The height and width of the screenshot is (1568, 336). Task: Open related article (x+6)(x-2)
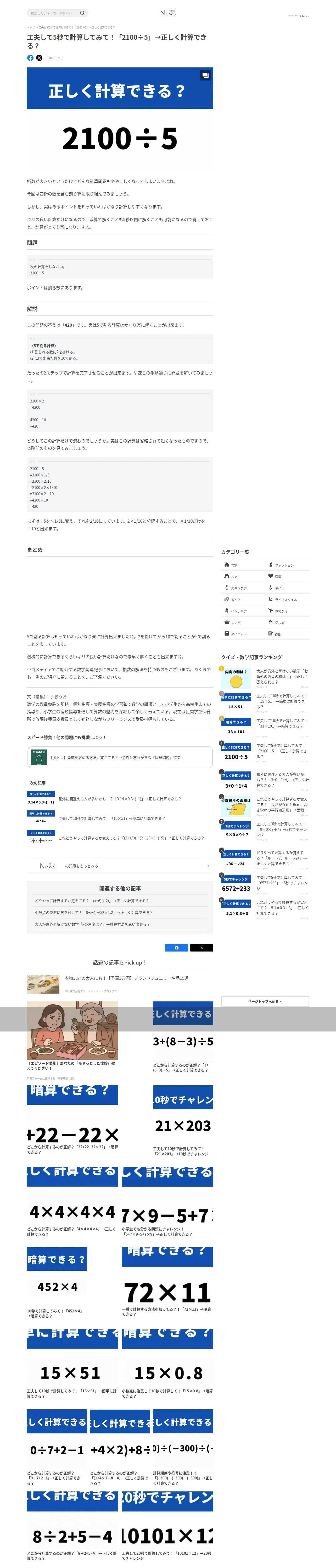pyautogui.click(x=92, y=901)
